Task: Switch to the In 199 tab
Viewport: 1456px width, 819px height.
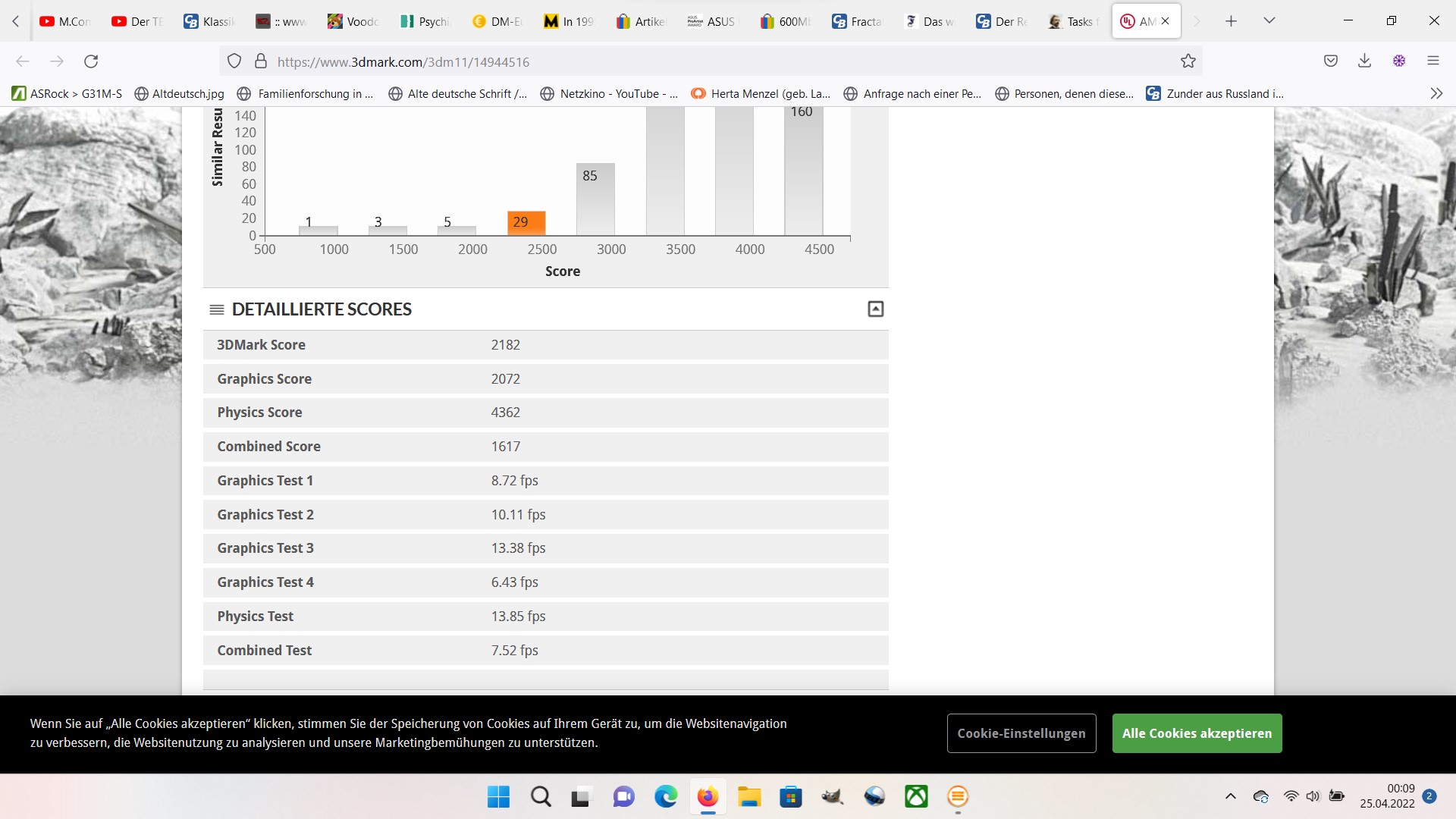Action: (570, 21)
